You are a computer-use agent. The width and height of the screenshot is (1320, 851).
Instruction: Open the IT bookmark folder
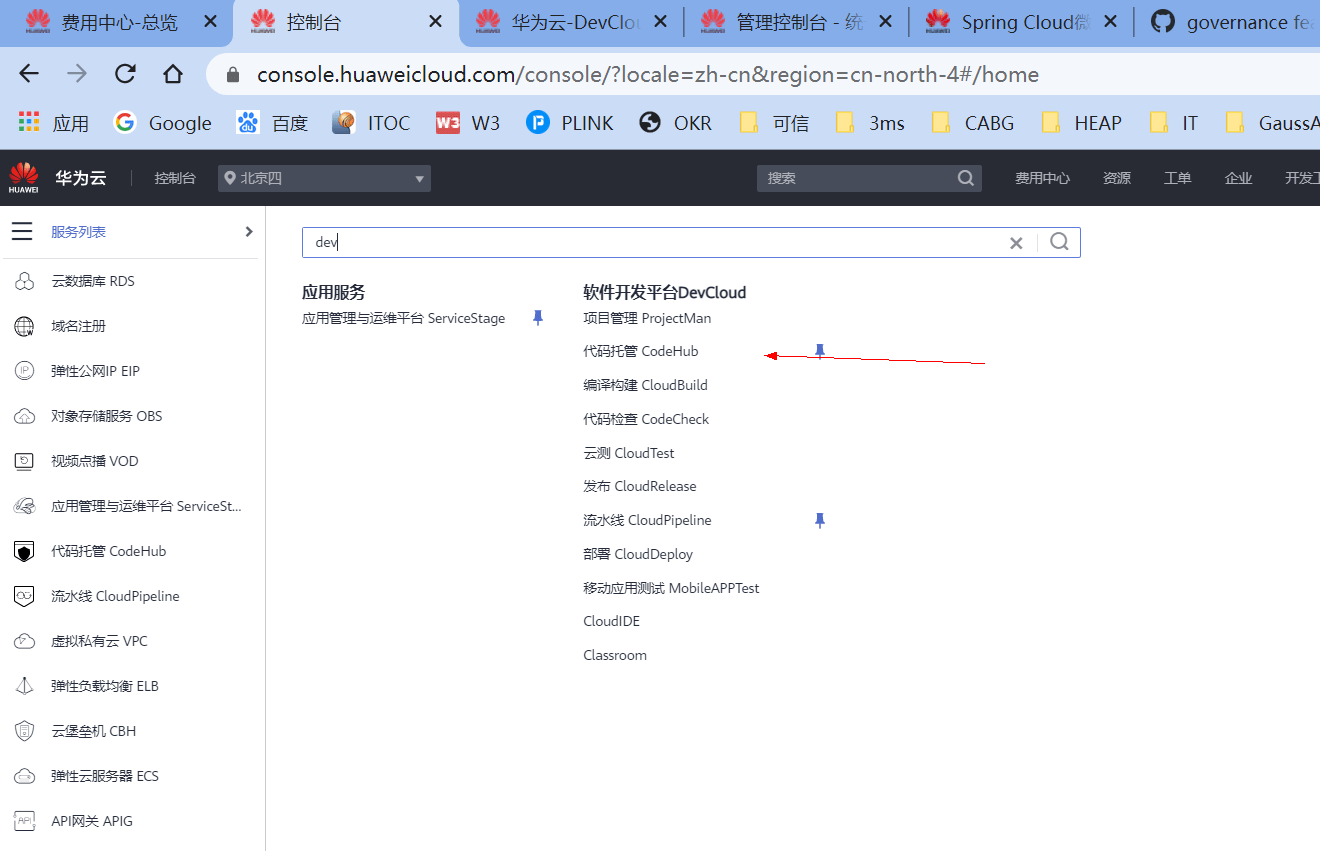pos(1174,123)
